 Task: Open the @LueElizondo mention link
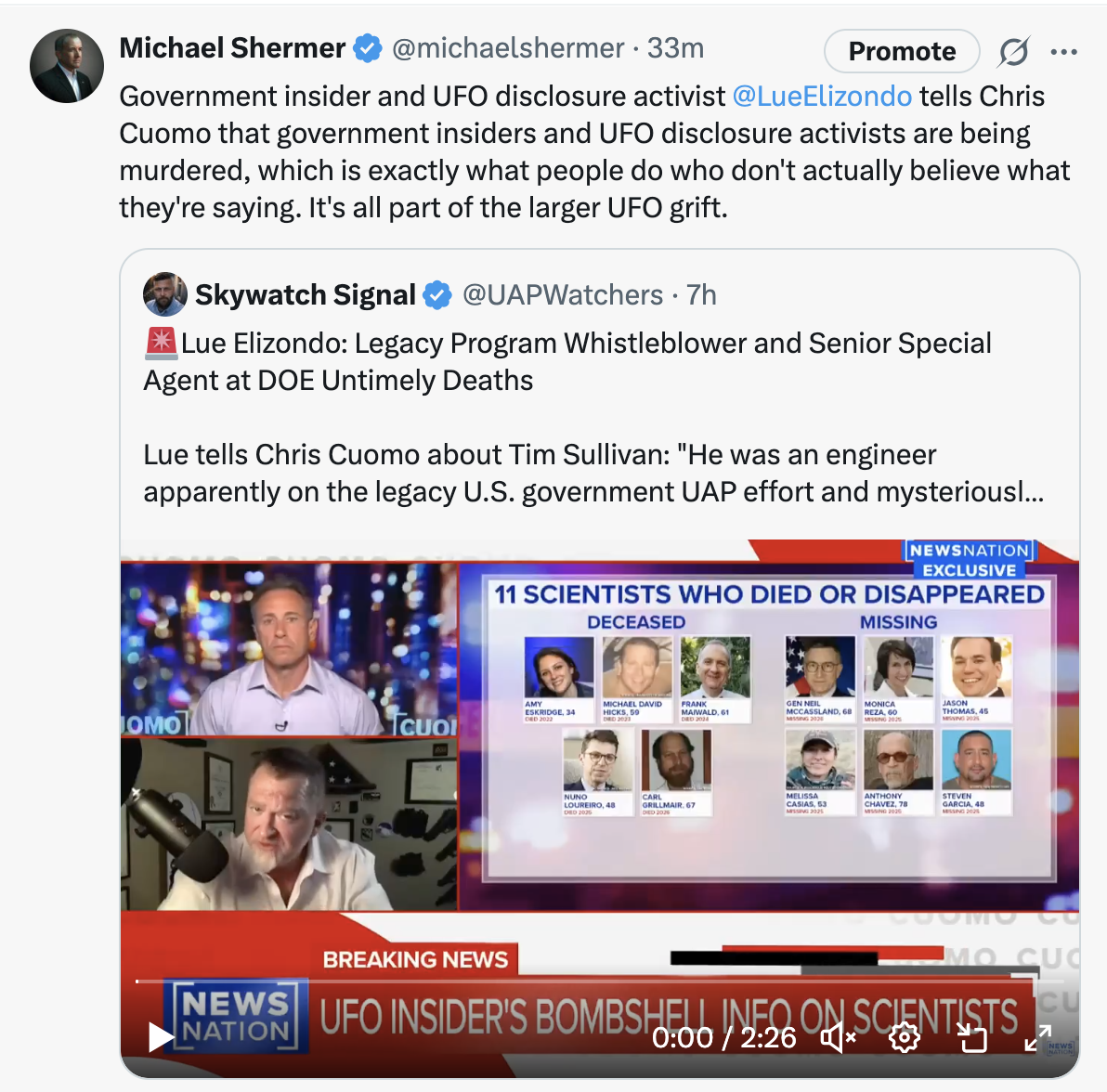[x=822, y=96]
